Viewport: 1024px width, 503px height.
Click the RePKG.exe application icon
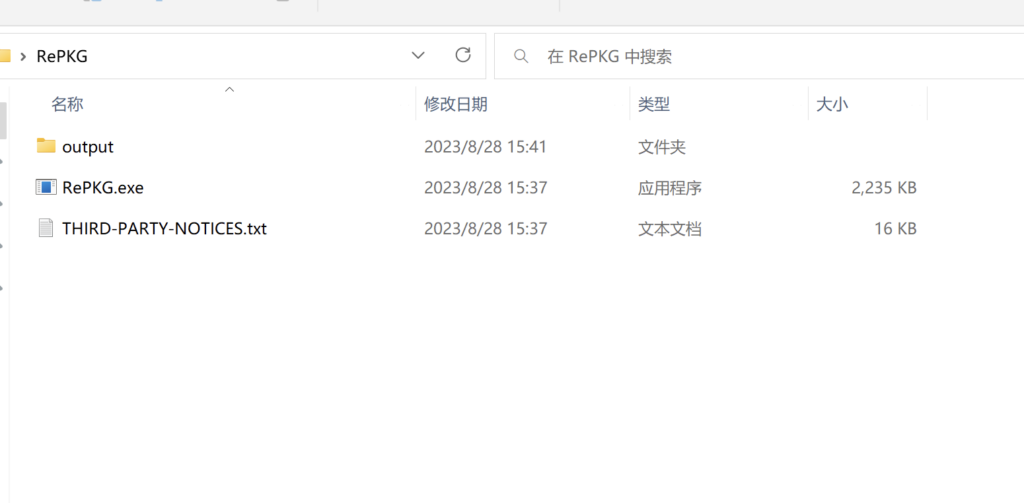coord(46,187)
